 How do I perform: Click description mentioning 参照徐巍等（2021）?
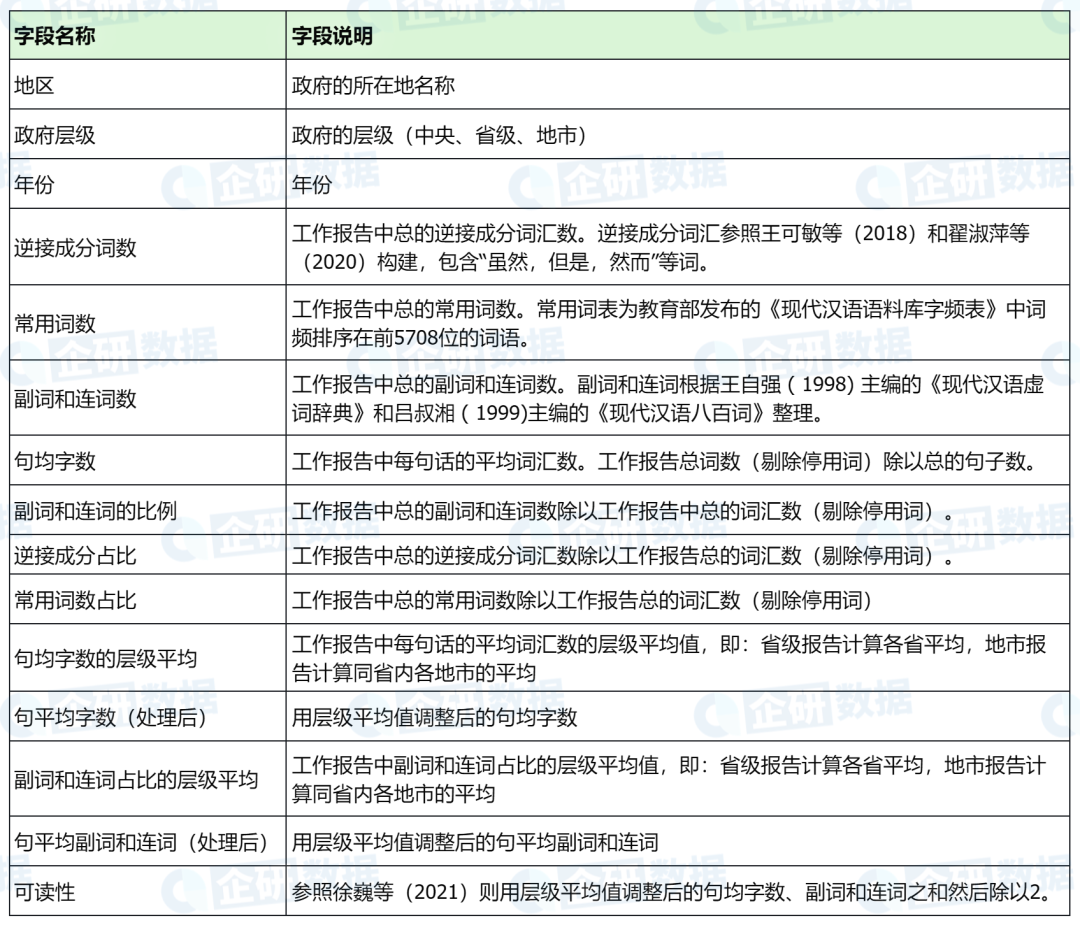point(678,891)
